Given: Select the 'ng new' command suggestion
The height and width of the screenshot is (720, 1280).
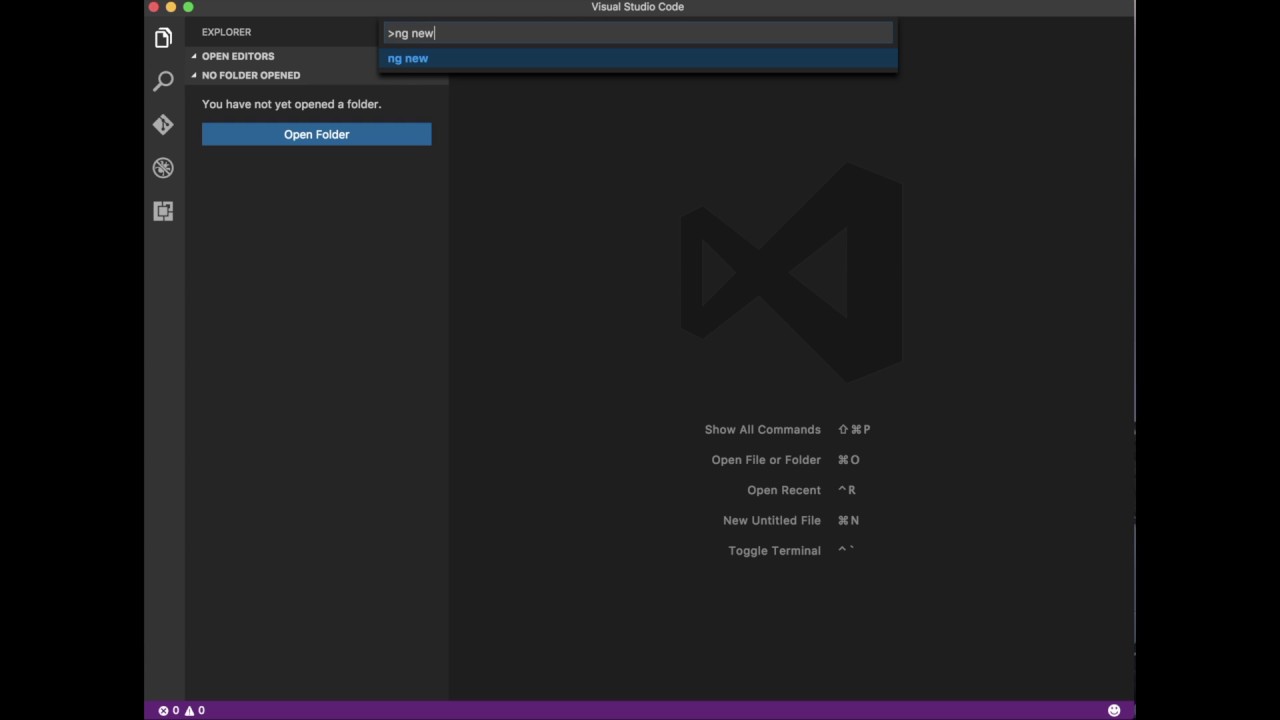Looking at the screenshot, I should 638,58.
